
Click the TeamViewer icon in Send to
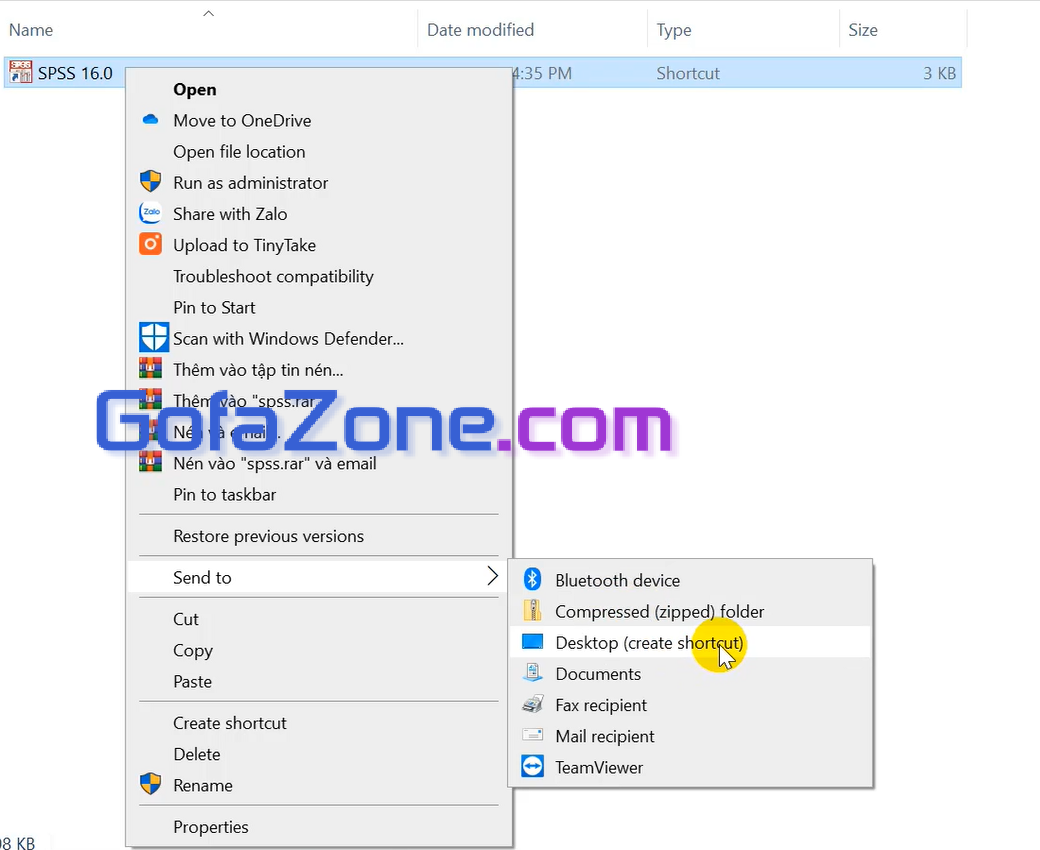click(532, 766)
